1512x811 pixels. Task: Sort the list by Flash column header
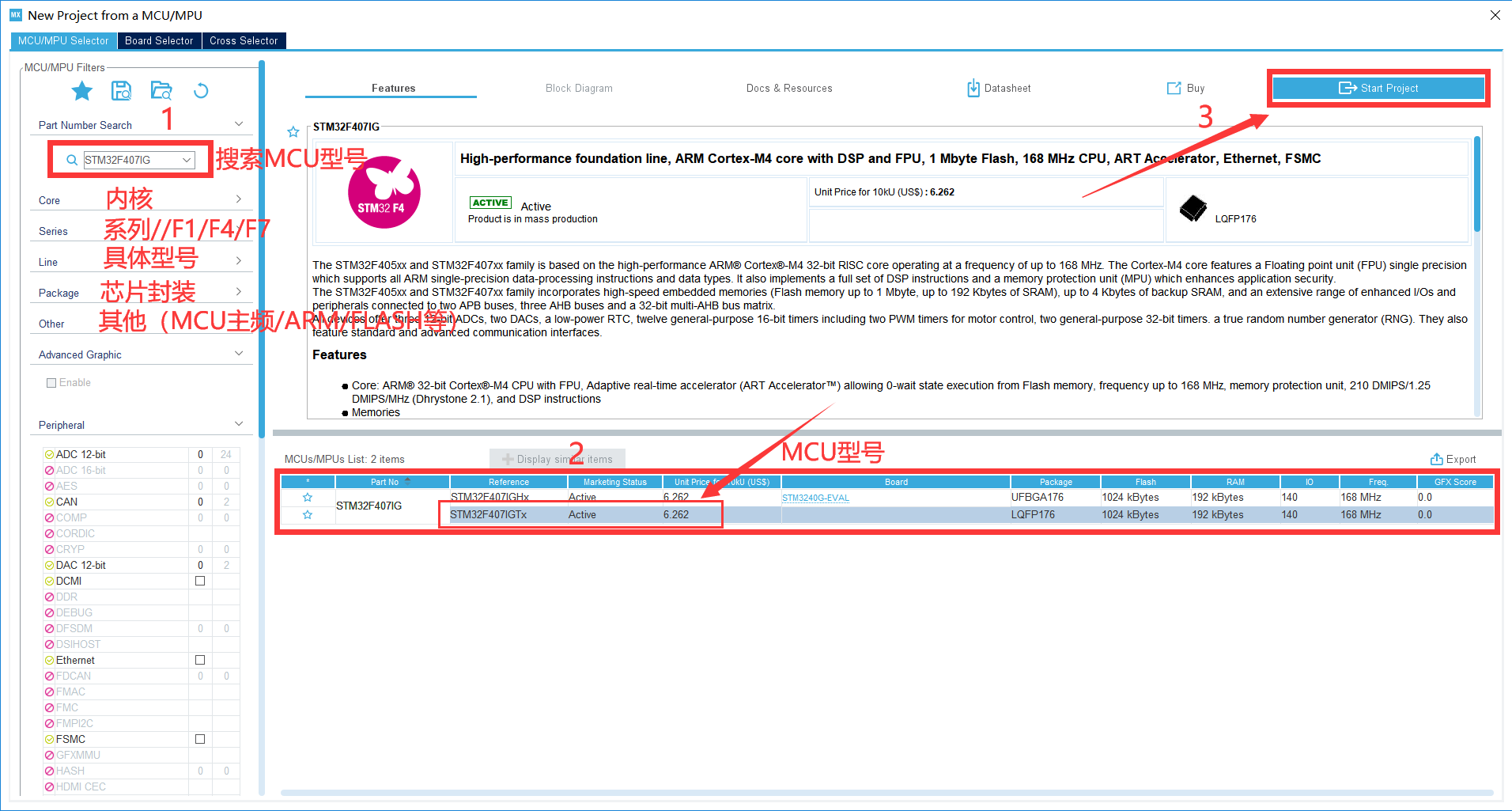(1145, 482)
